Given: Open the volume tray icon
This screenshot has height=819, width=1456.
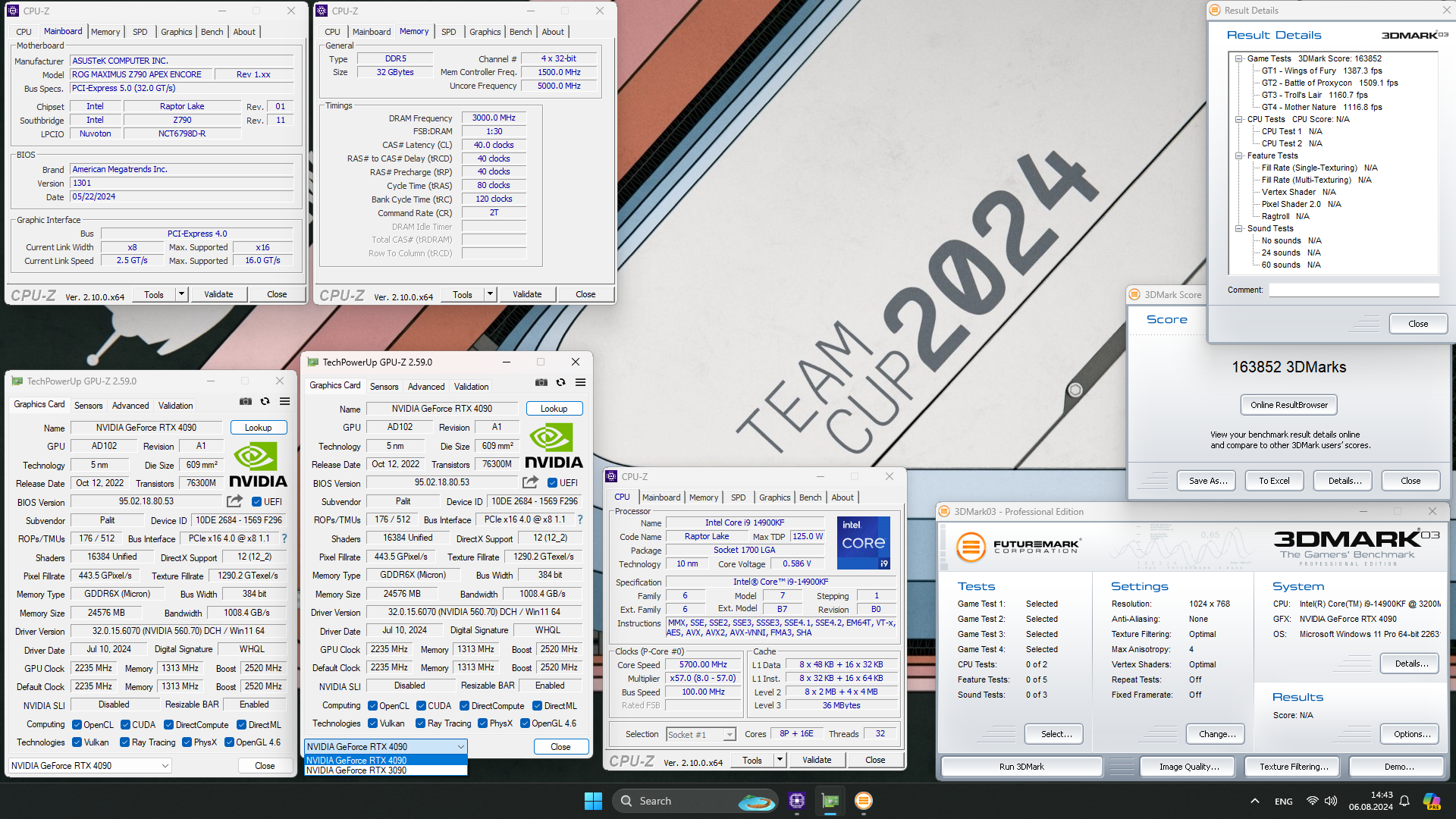Looking at the screenshot, I should (1331, 801).
